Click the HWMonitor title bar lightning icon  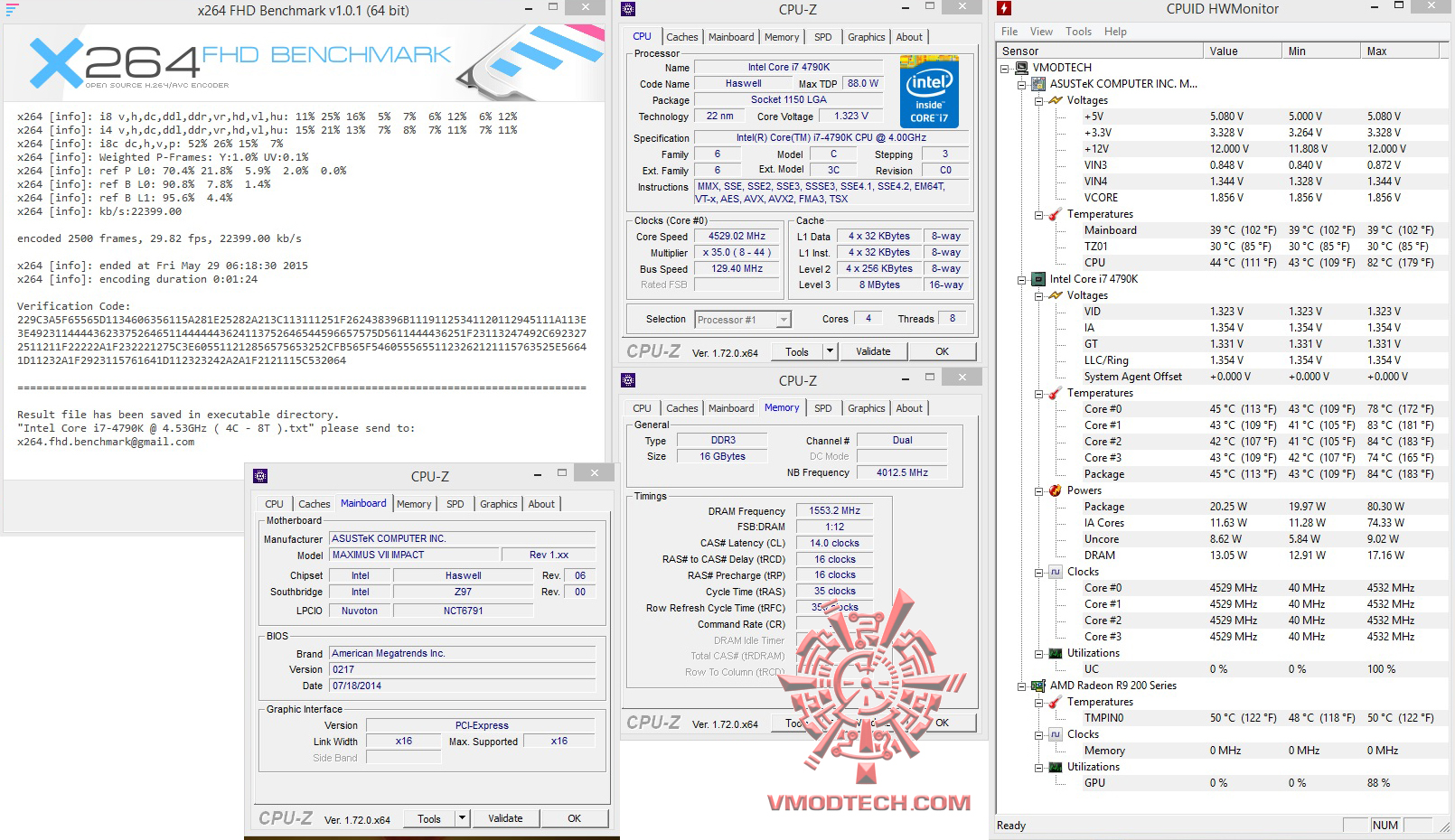pyautogui.click(x=1004, y=9)
